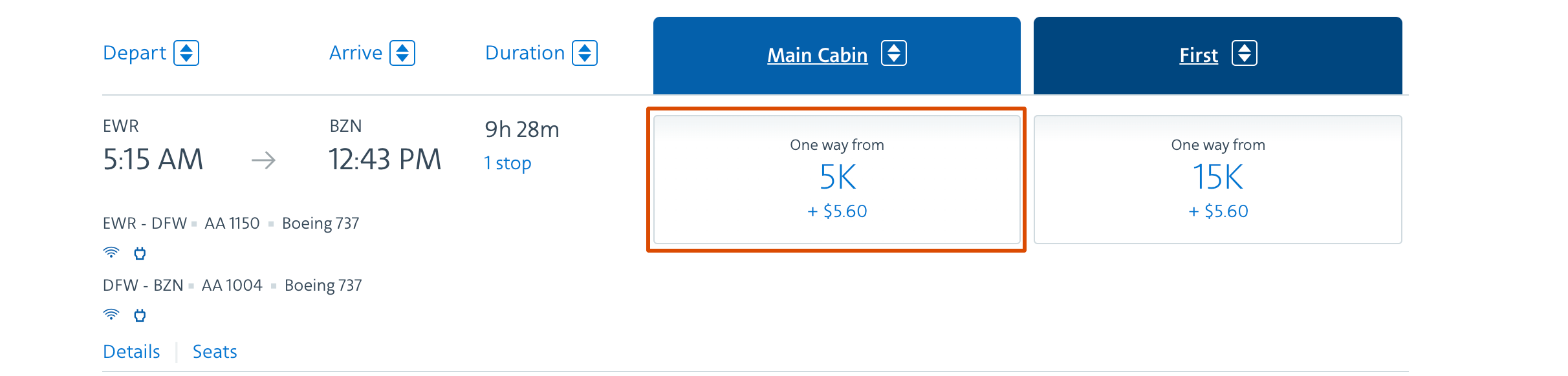Click the arrow between departure and arrival times
The height and width of the screenshot is (376, 1568).
pyautogui.click(x=263, y=160)
